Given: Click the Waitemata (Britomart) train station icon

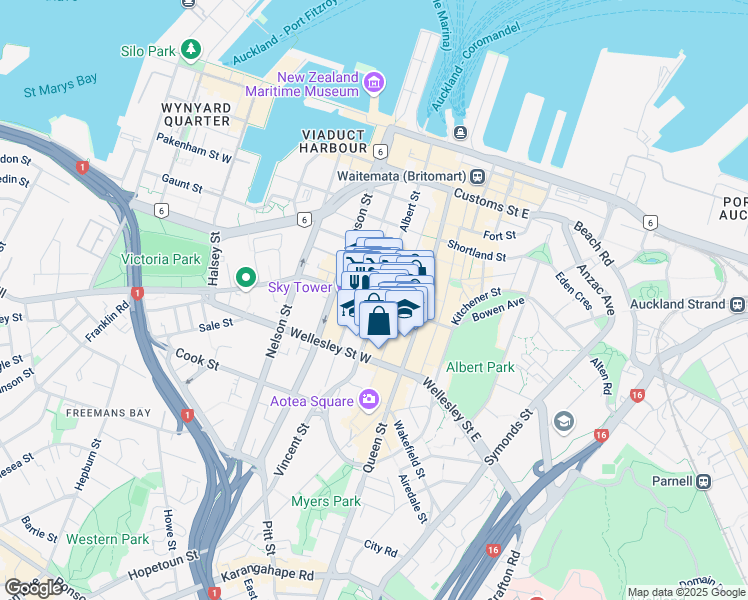Looking at the screenshot, I should coord(477,177).
